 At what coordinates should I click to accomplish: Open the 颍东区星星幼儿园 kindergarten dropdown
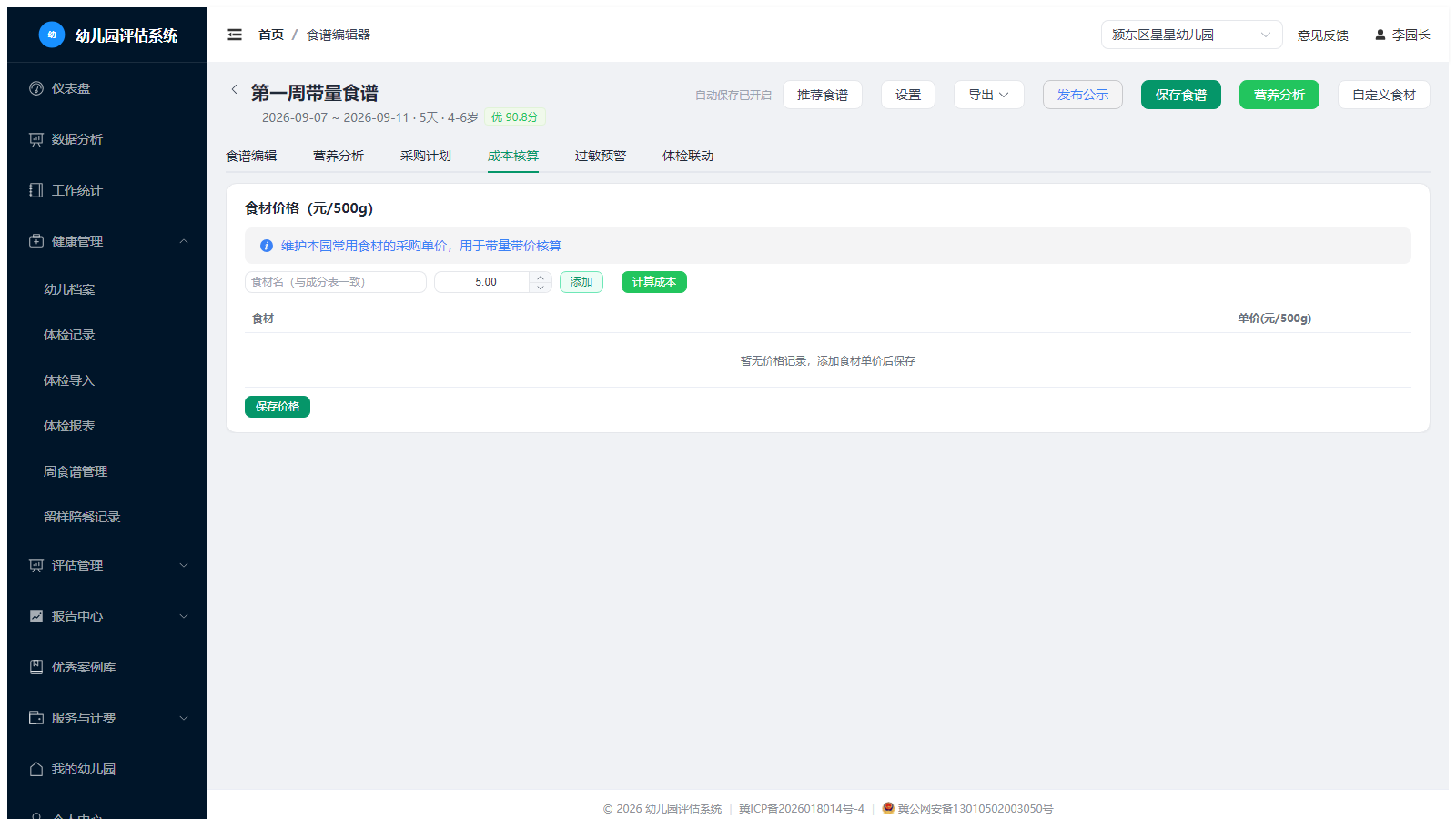[1191, 35]
